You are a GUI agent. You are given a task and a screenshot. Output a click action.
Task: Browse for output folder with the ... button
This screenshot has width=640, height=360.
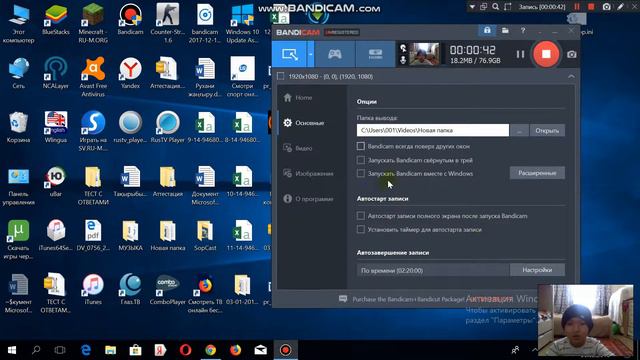click(519, 131)
